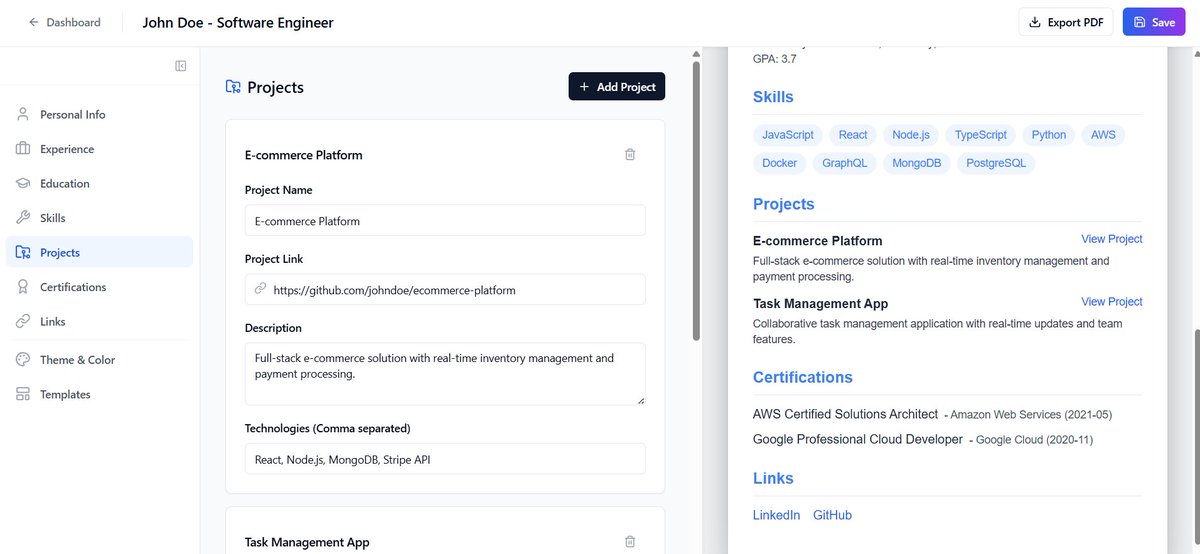Viewport: 1200px width, 554px height.
Task: Click the Projects folder icon in sidebar
Action: click(22, 252)
